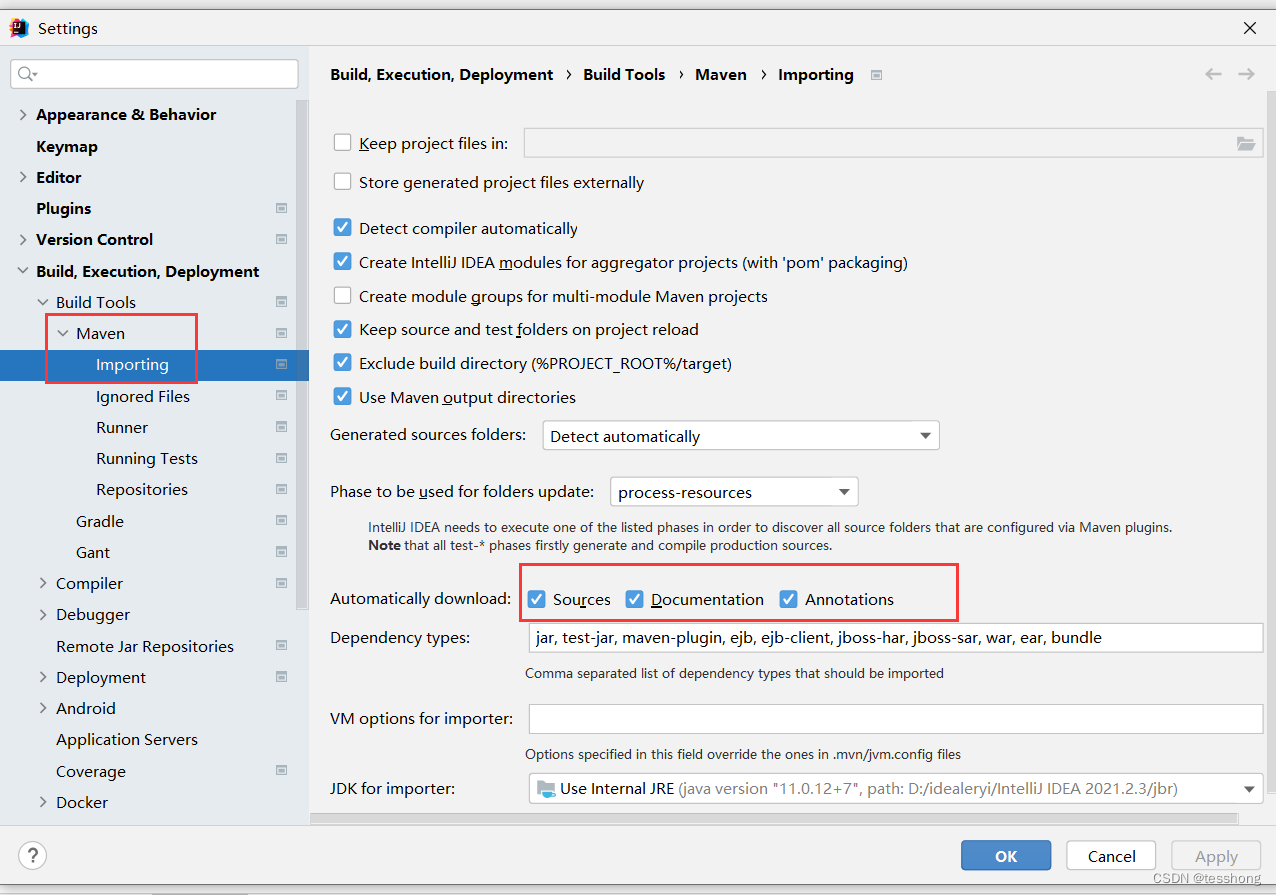Click OK to confirm settings
1276x895 pixels.
(x=1006, y=856)
